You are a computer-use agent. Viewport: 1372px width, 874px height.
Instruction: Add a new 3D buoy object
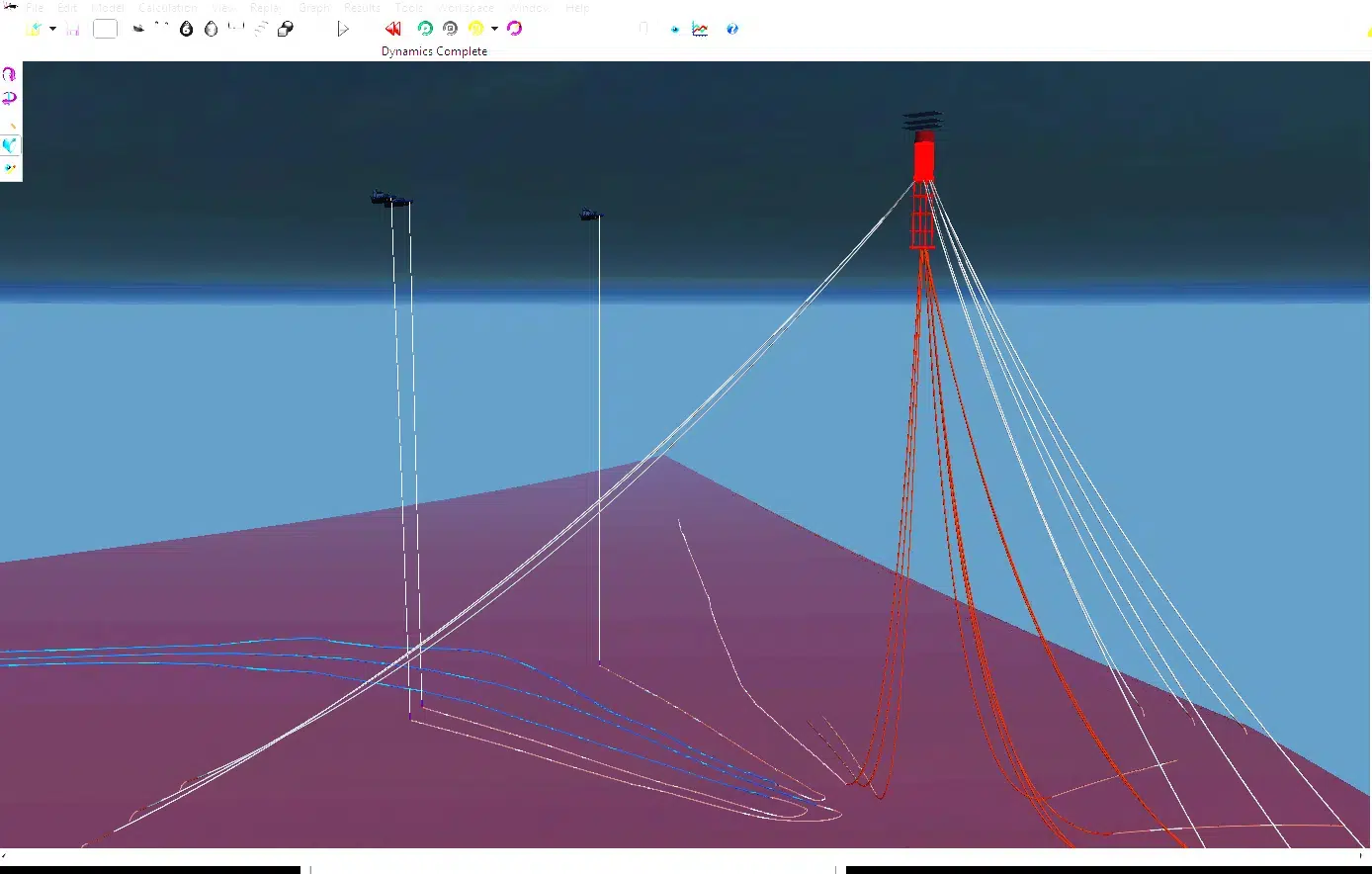[211, 30]
